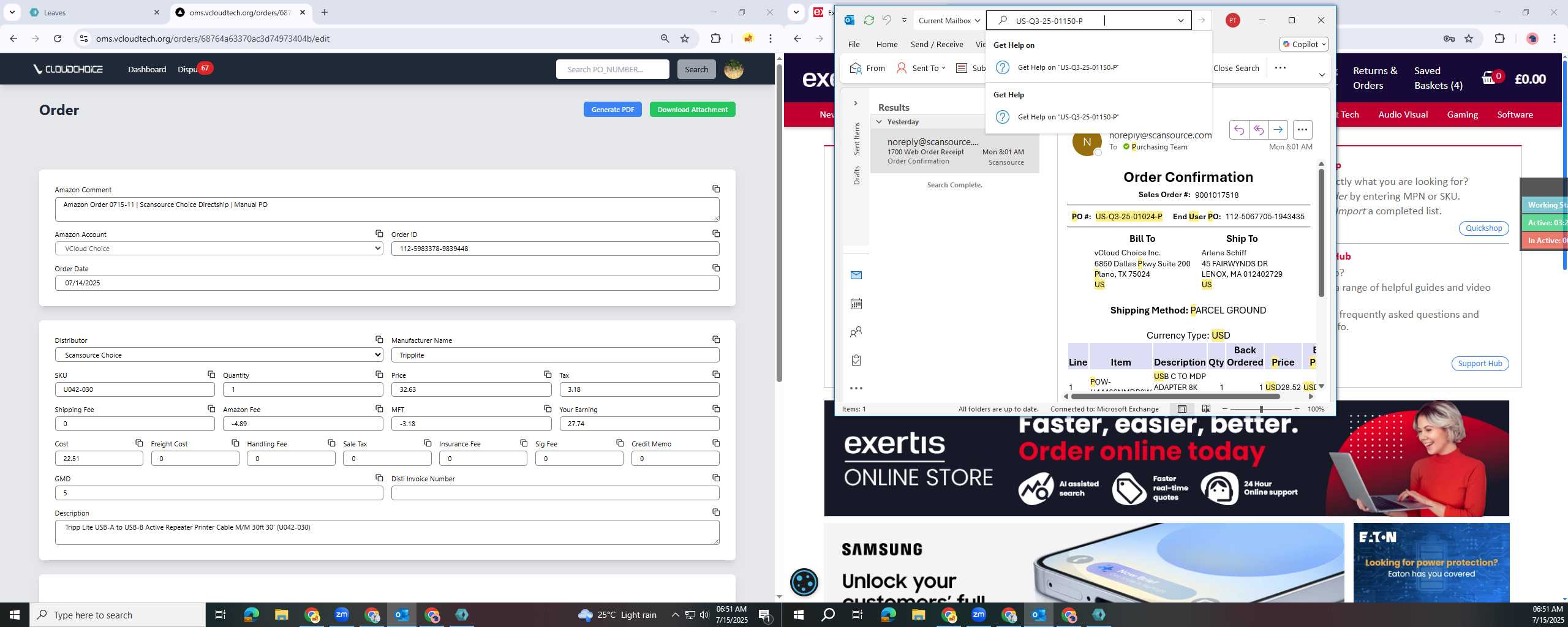1568x627 pixels.
Task: Open Send / Receive tab
Action: click(937, 44)
